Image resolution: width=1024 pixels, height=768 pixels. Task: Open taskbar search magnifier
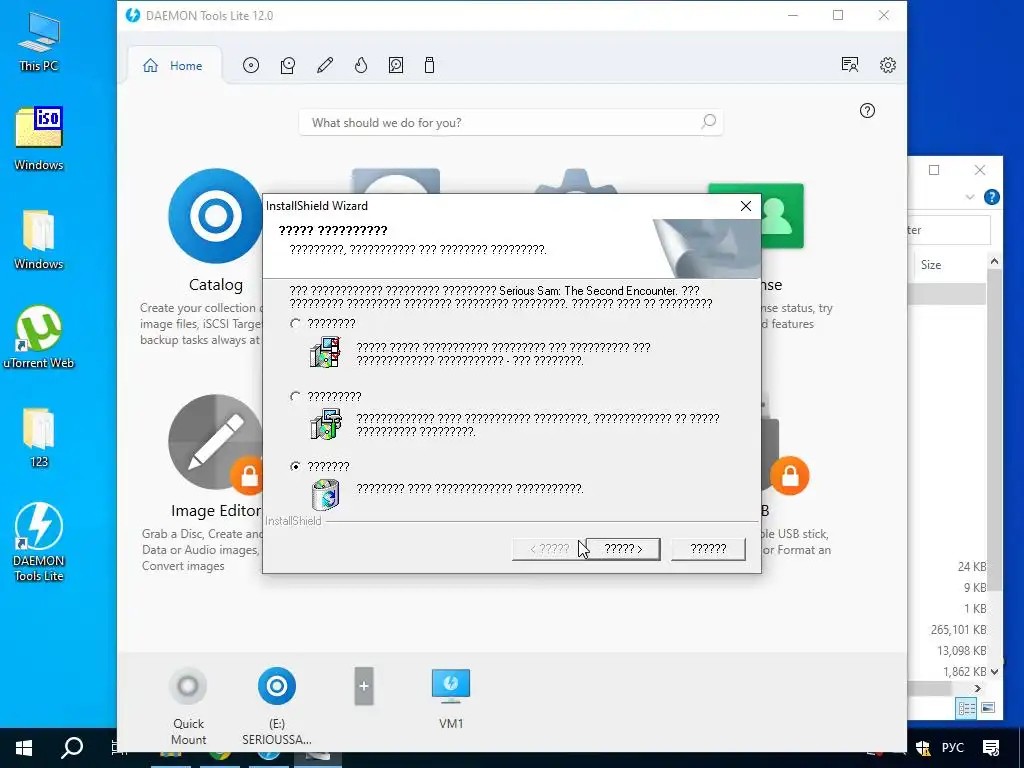point(72,748)
